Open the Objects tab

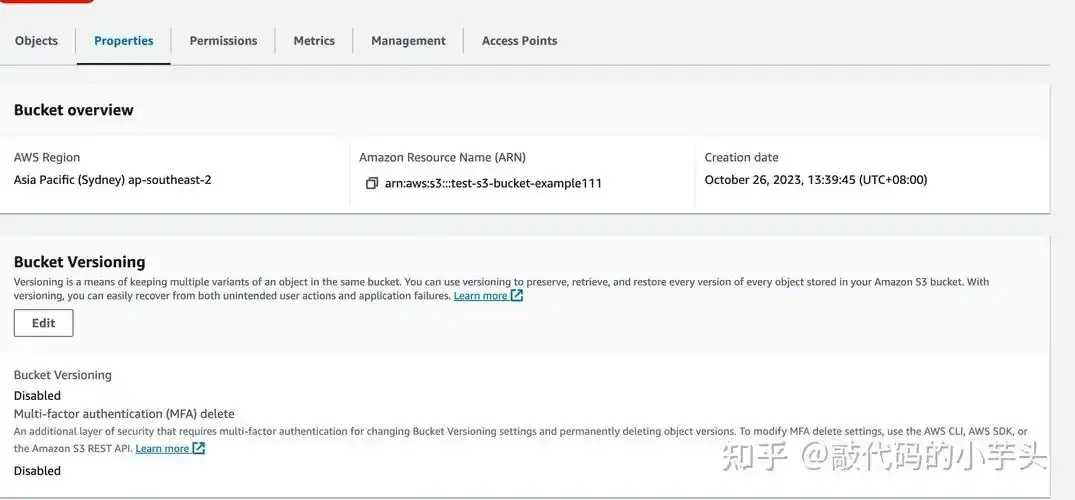(x=36, y=40)
